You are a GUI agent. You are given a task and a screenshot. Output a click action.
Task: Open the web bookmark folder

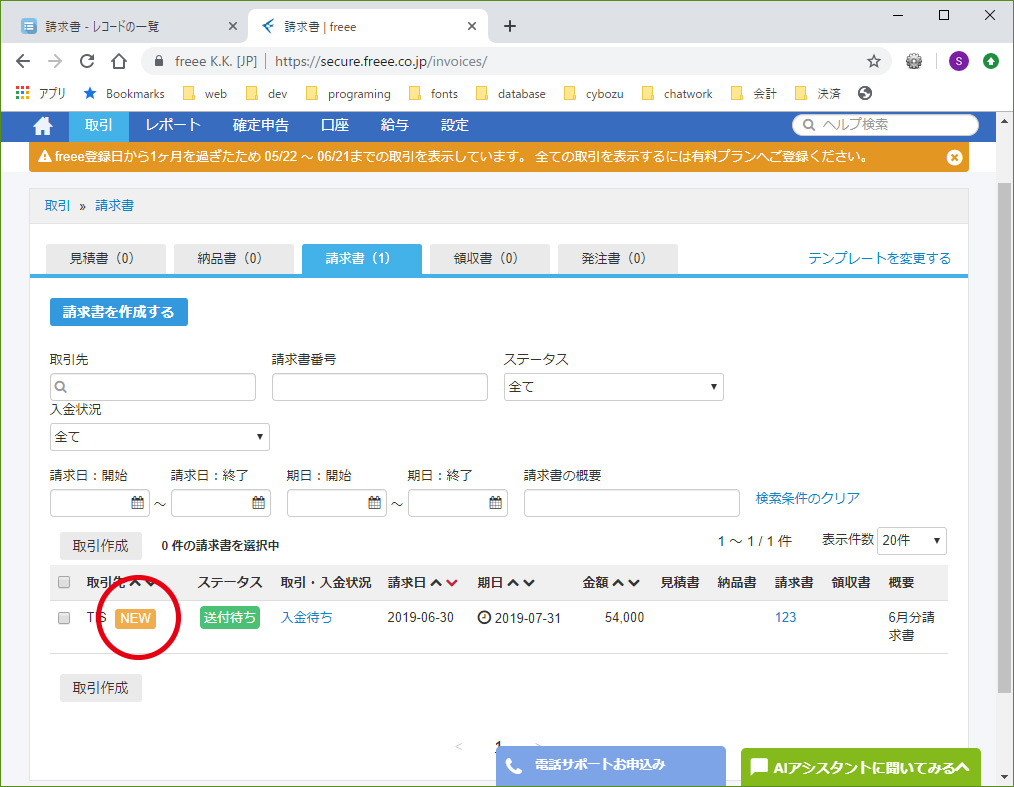click(205, 94)
